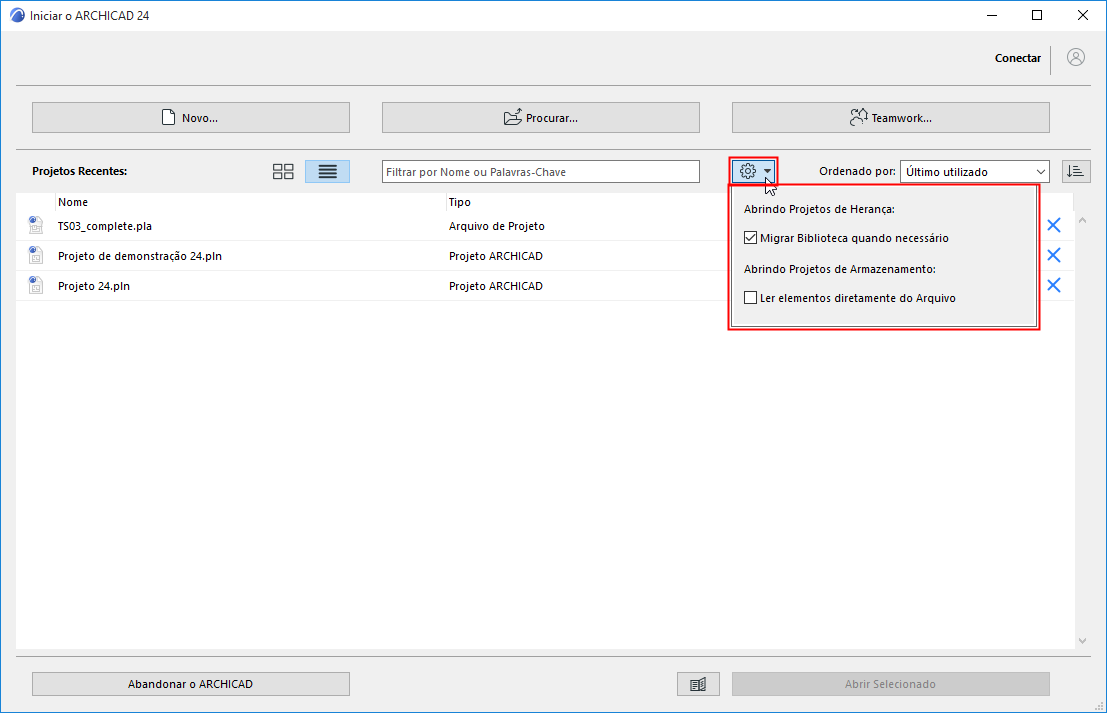Click the list scroll down arrow
The width and height of the screenshot is (1107, 713).
1082,641
